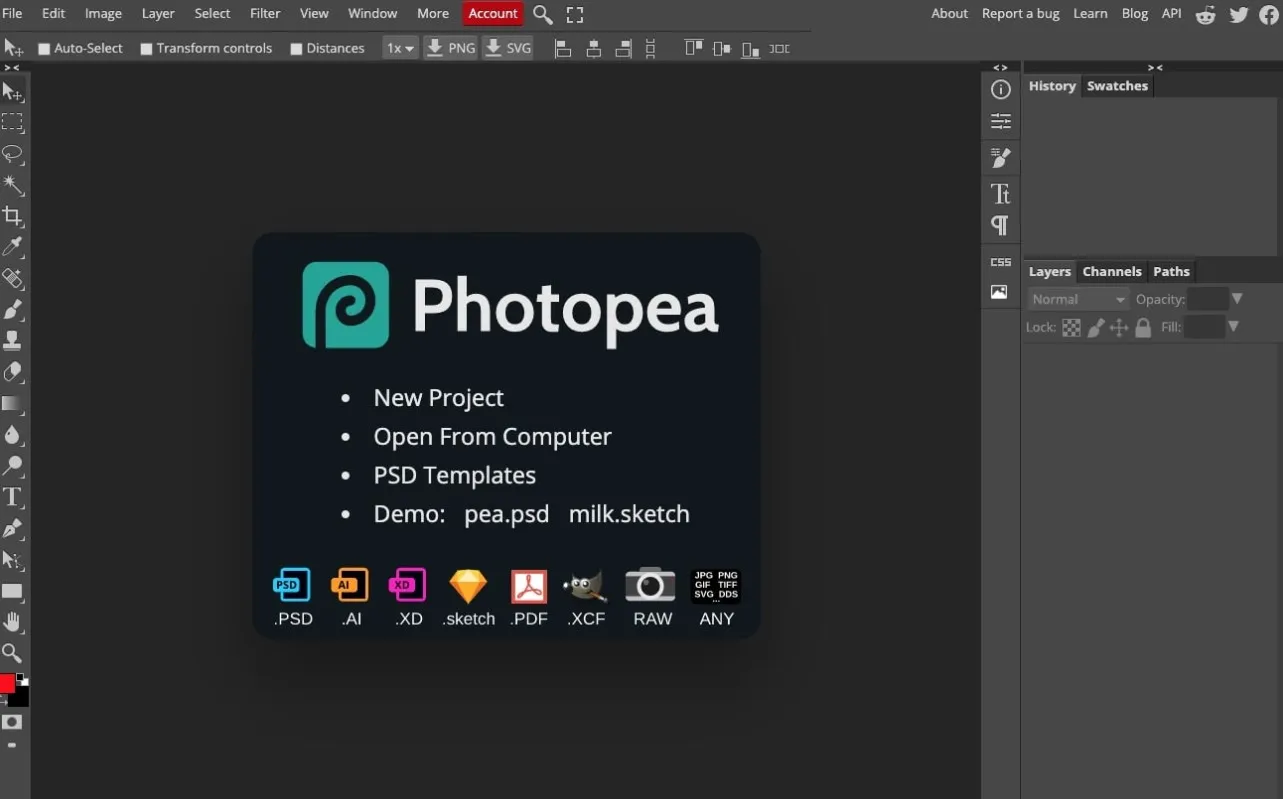1283x799 pixels.
Task: Select the Rectangle Select tool
Action: [x=12, y=123]
